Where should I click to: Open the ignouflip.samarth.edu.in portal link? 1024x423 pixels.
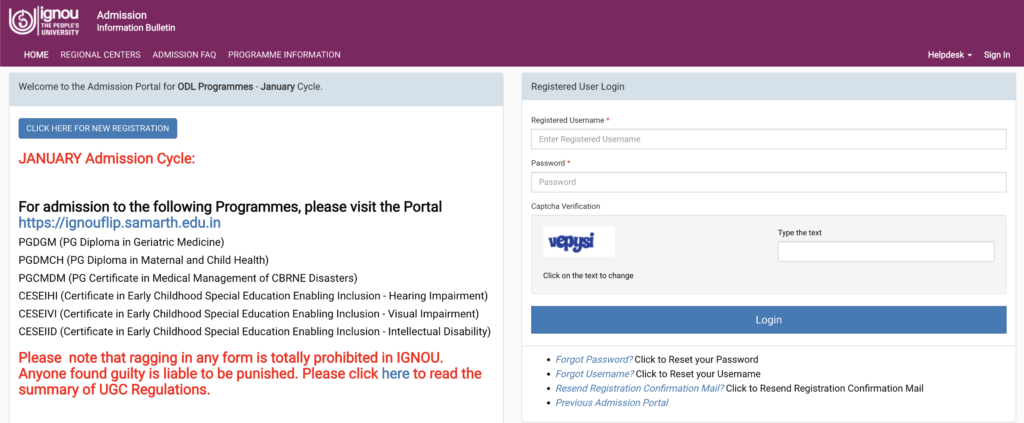[x=120, y=223]
